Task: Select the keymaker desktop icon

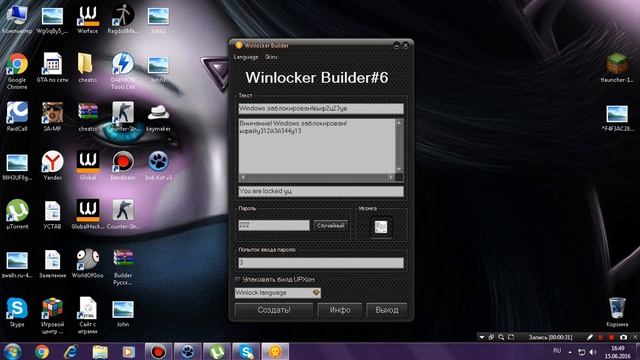Action: (158, 118)
